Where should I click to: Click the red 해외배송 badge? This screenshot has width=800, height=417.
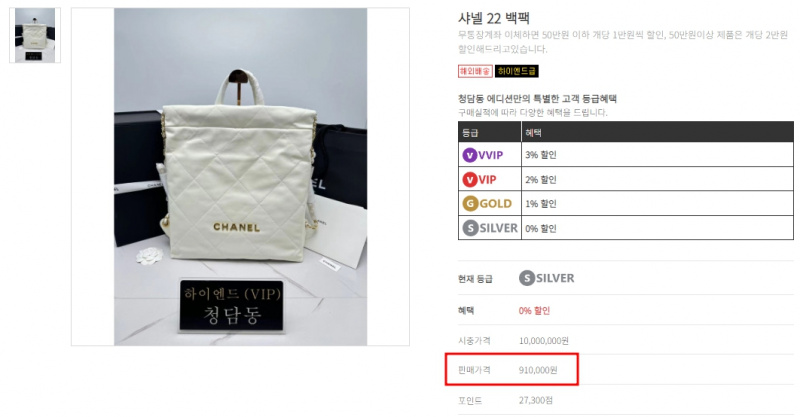pyautogui.click(x=475, y=71)
